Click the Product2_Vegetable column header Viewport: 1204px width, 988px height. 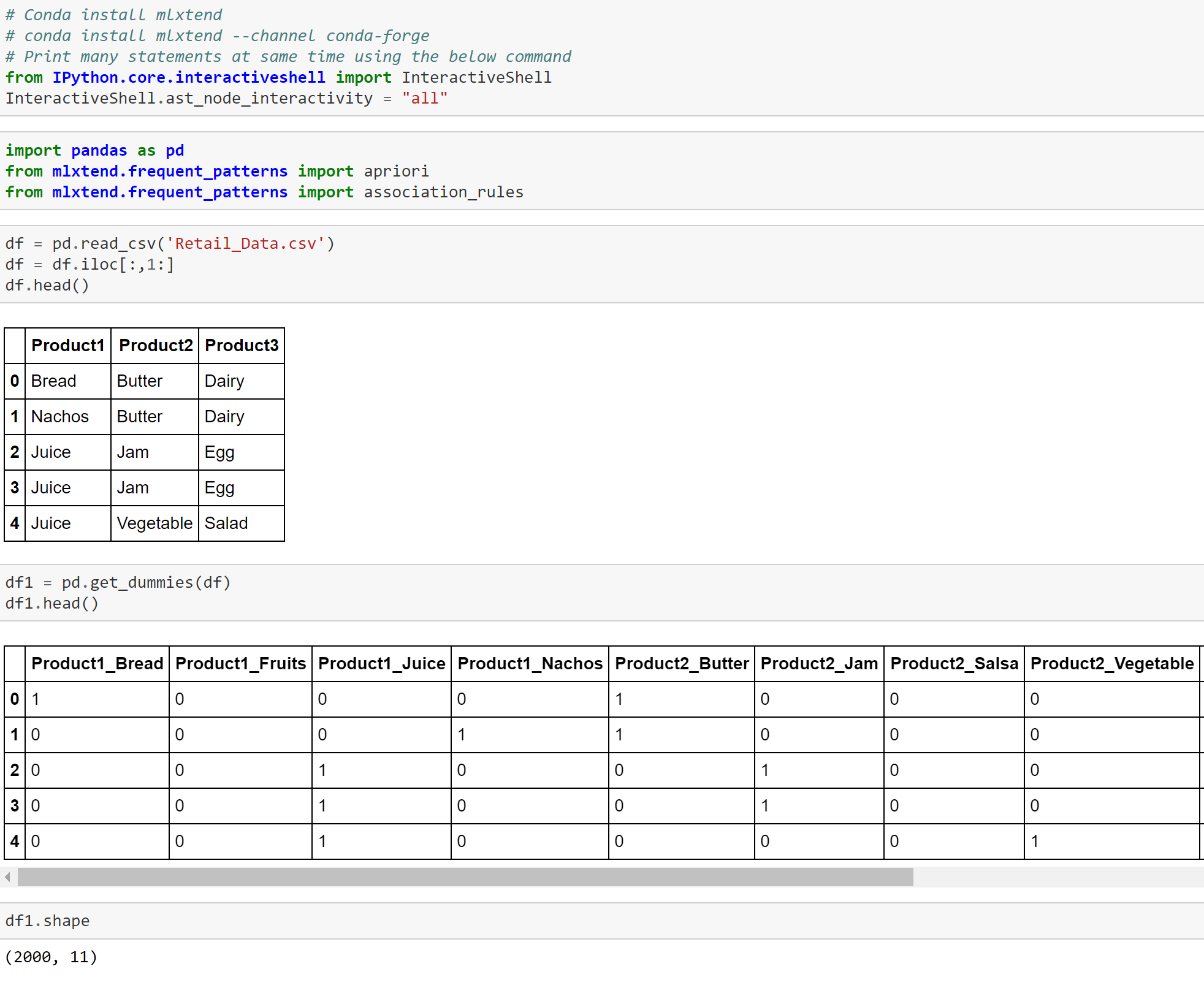(x=1111, y=663)
